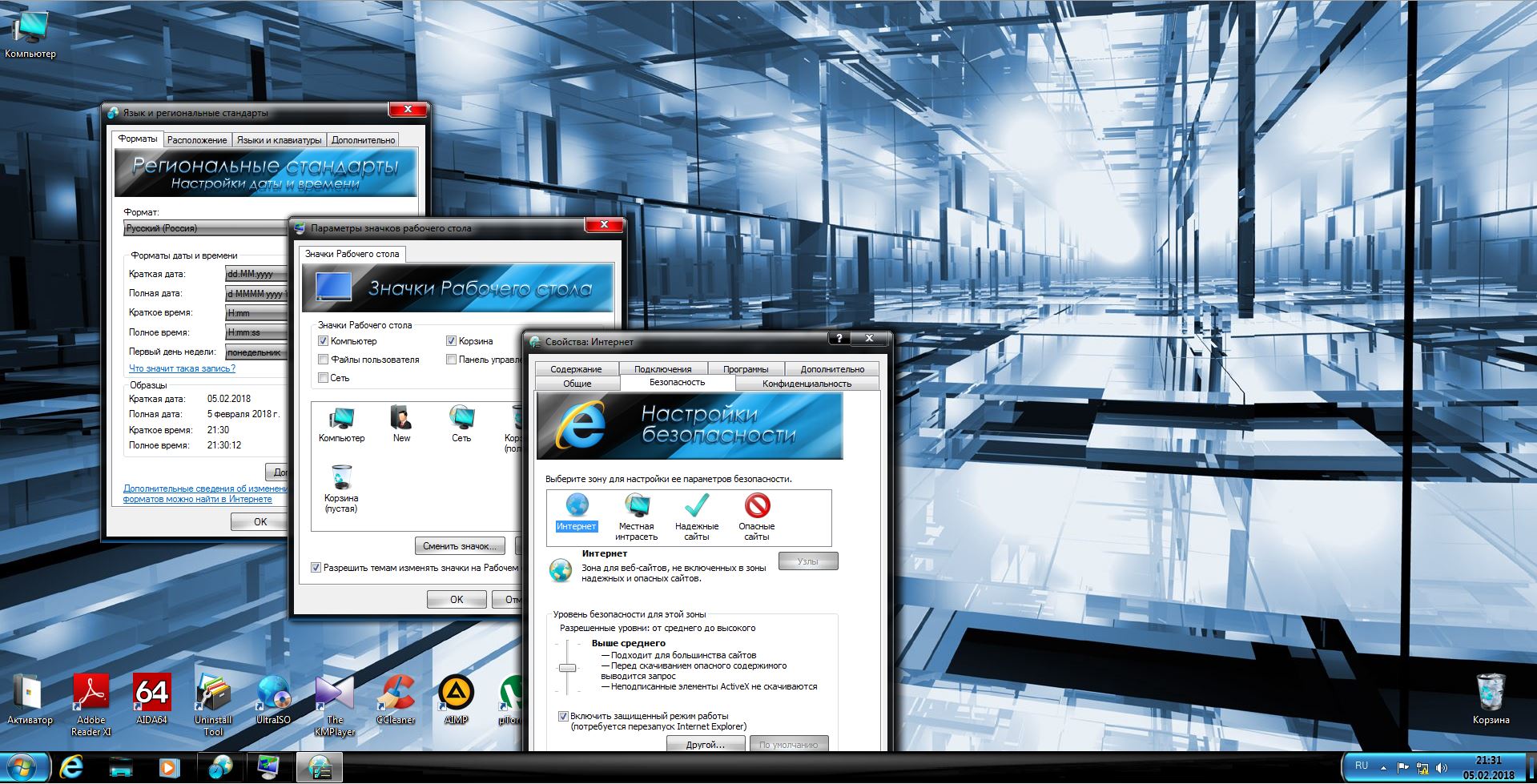The height and width of the screenshot is (784, 1537).
Task: Select the Интернет security zone
Action: (x=577, y=513)
